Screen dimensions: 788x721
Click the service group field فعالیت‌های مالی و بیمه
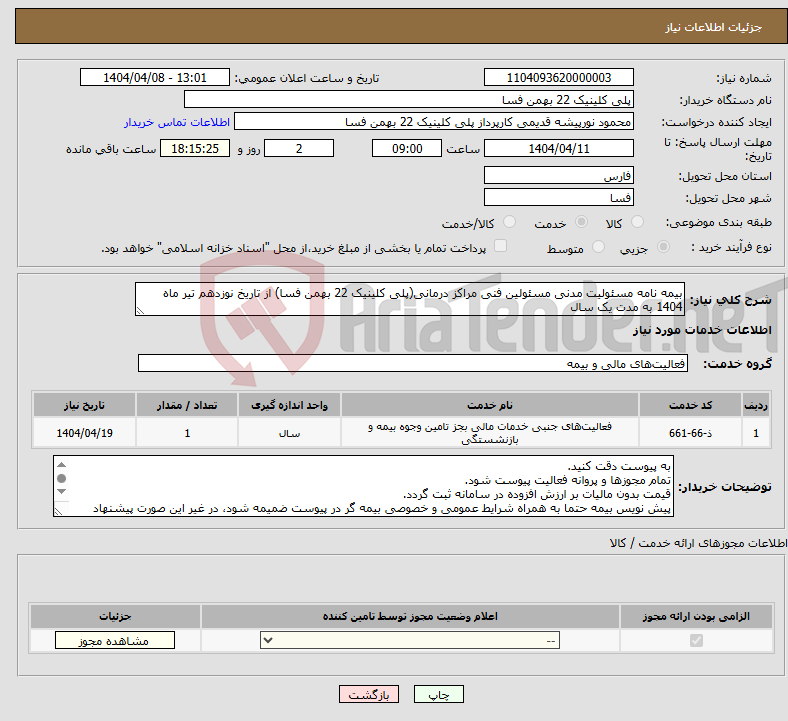tap(413, 363)
